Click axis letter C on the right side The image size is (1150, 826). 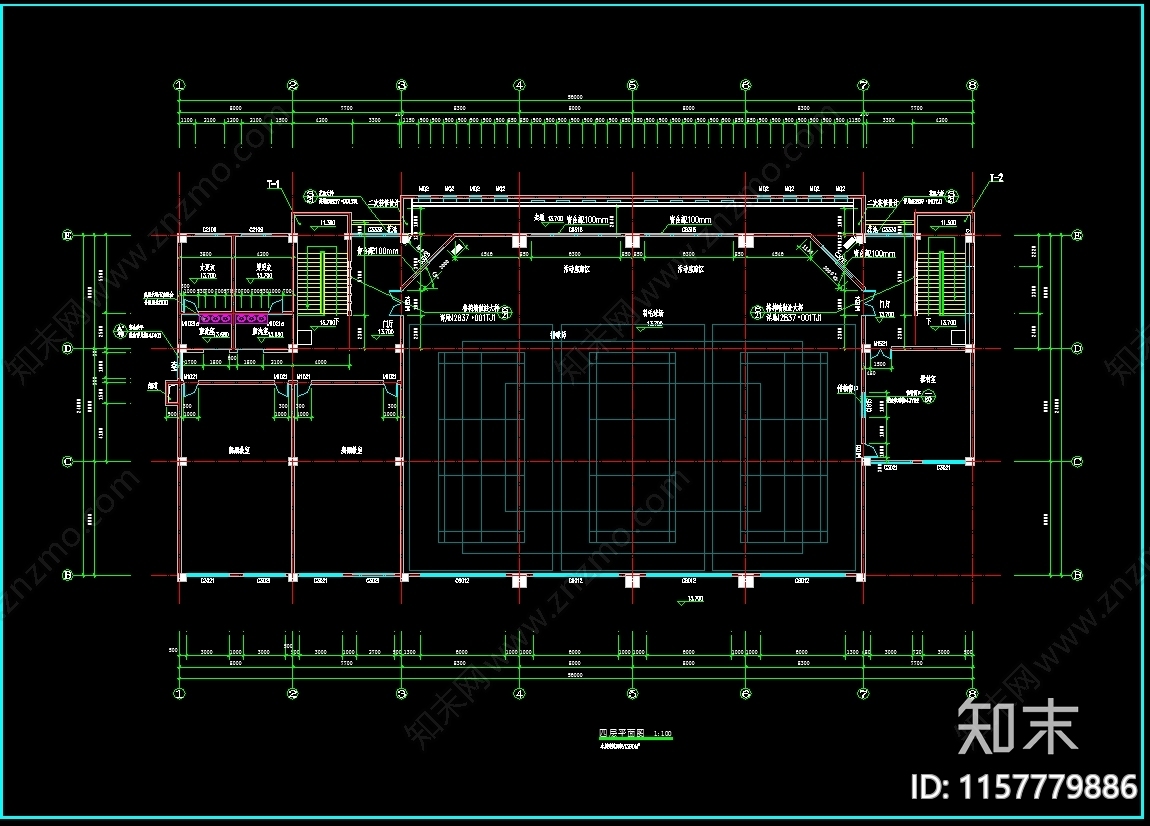point(1077,461)
